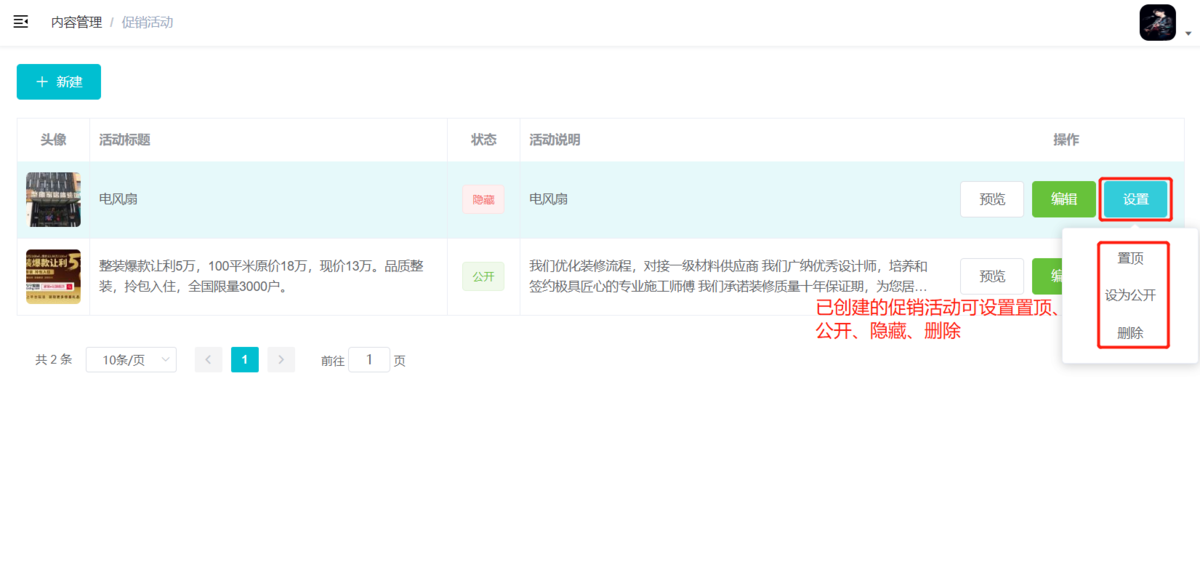Open the 整装爆款 row thumbnail image
The height and width of the screenshot is (568, 1200).
(x=53, y=277)
